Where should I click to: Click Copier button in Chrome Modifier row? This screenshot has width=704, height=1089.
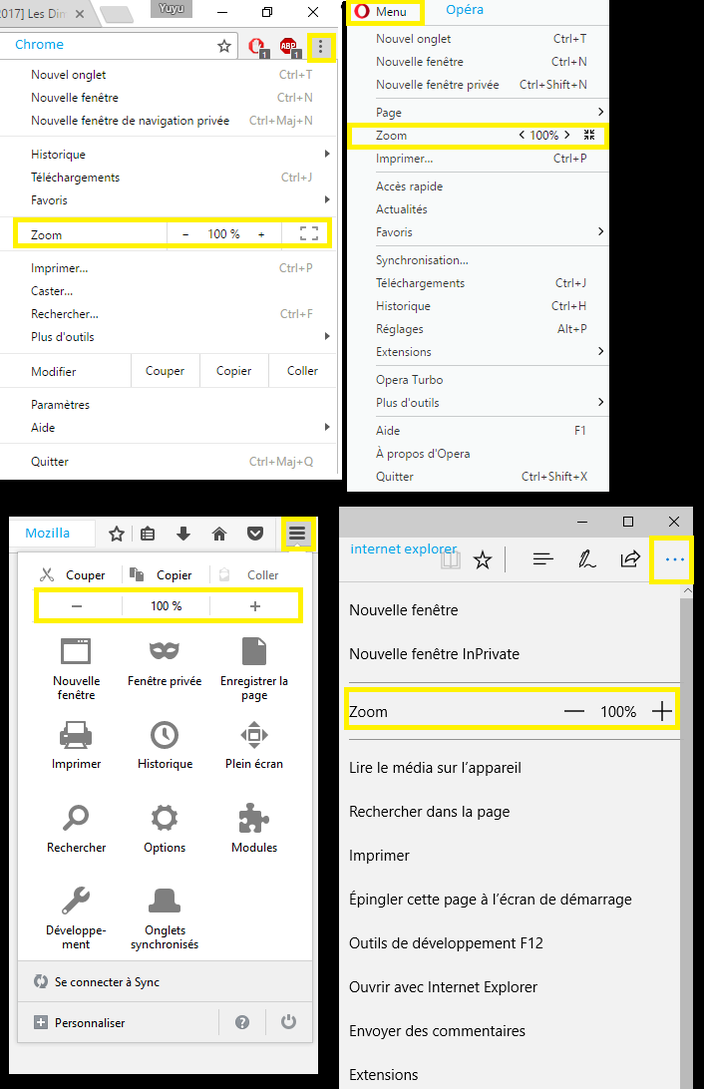pyautogui.click(x=233, y=371)
